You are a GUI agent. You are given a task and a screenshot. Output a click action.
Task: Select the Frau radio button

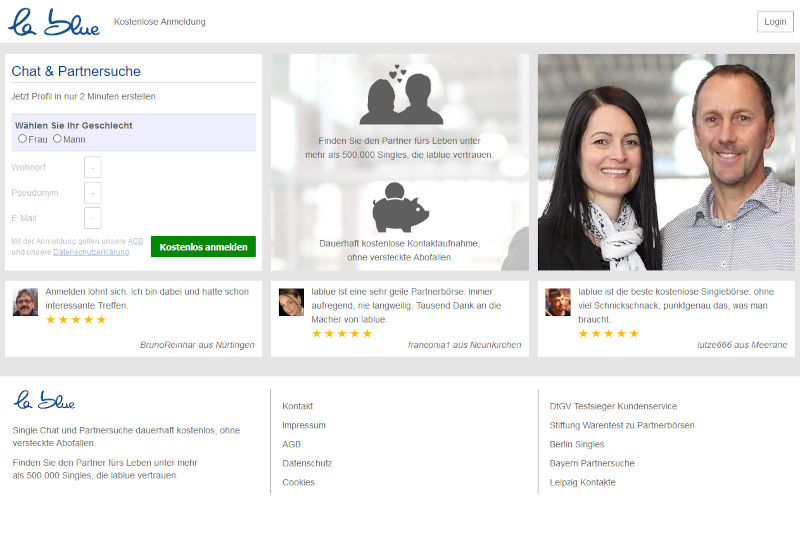pyautogui.click(x=22, y=139)
